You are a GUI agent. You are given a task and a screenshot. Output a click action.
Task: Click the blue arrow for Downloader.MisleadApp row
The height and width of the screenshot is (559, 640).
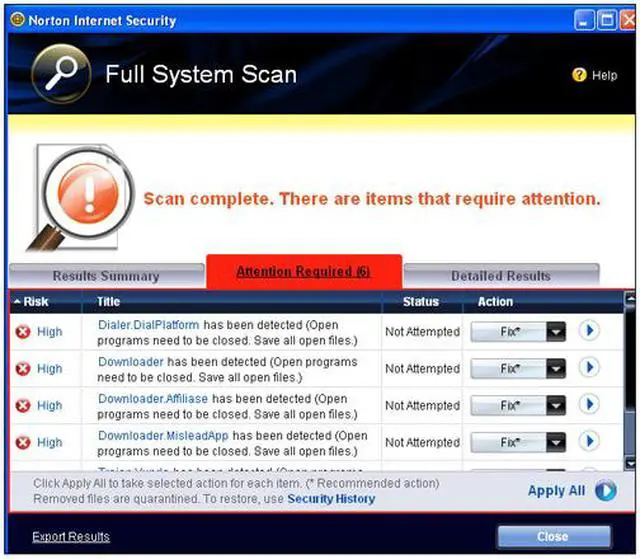(x=589, y=442)
